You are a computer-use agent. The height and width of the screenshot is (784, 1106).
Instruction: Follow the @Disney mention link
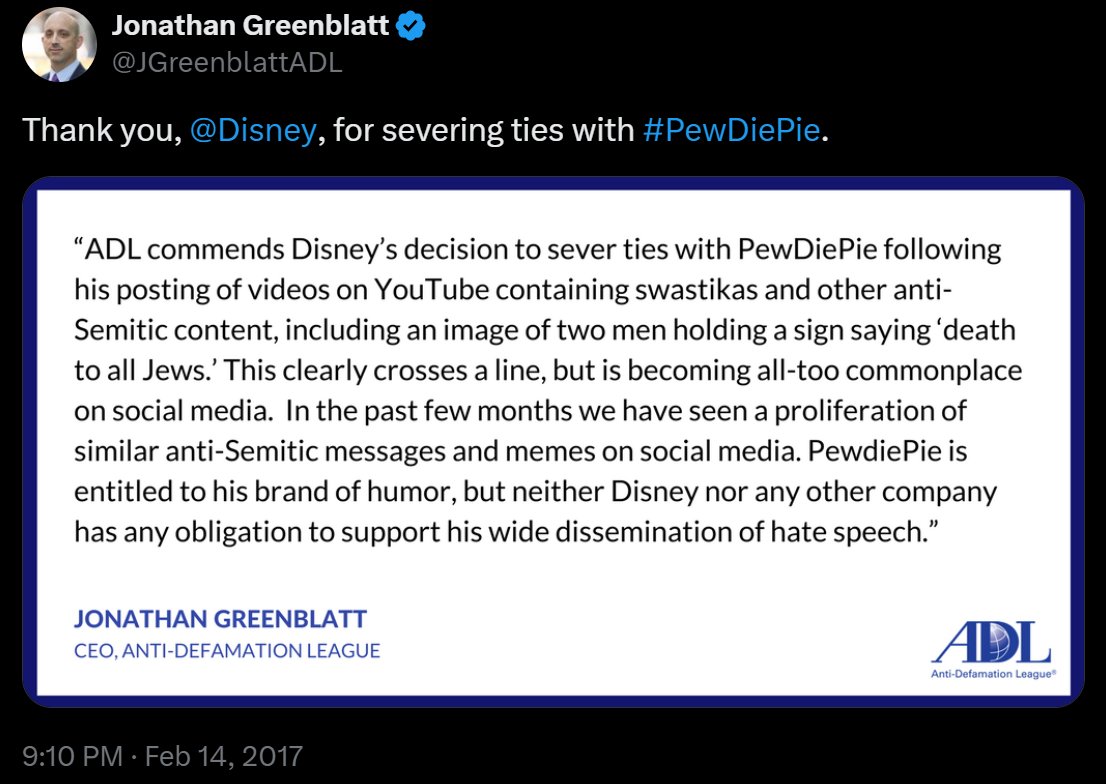click(x=252, y=130)
